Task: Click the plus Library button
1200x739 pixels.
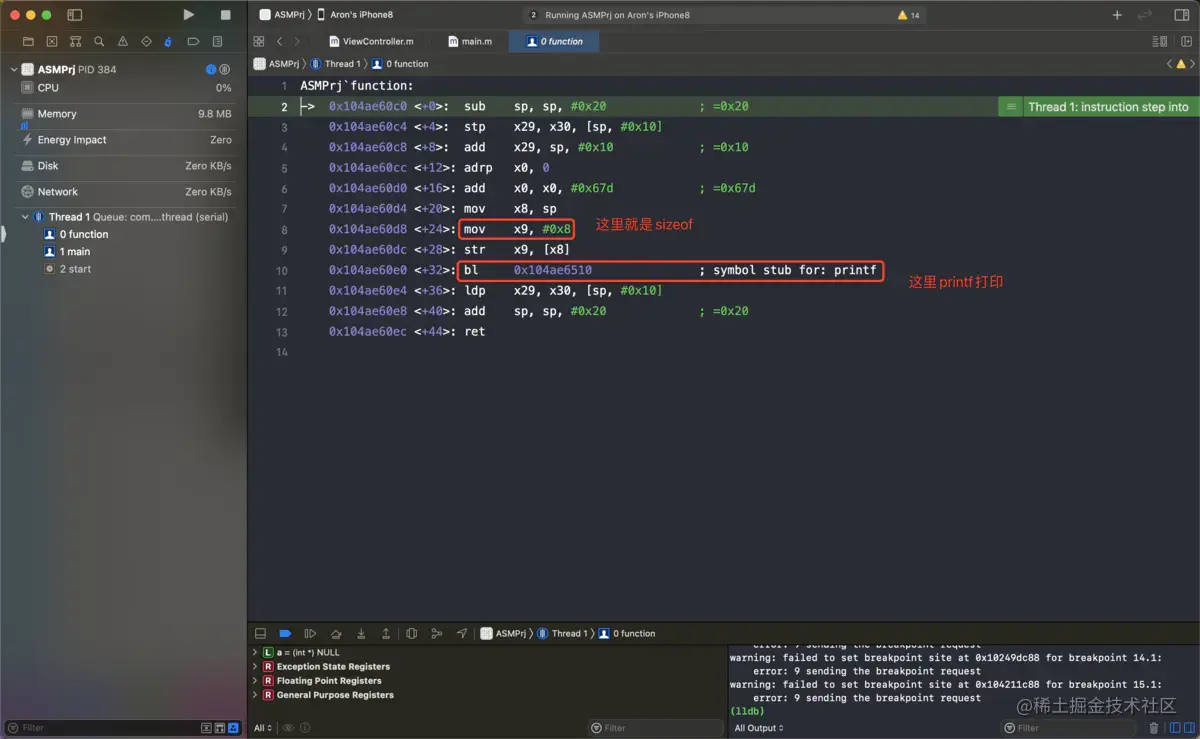Action: pos(1117,15)
